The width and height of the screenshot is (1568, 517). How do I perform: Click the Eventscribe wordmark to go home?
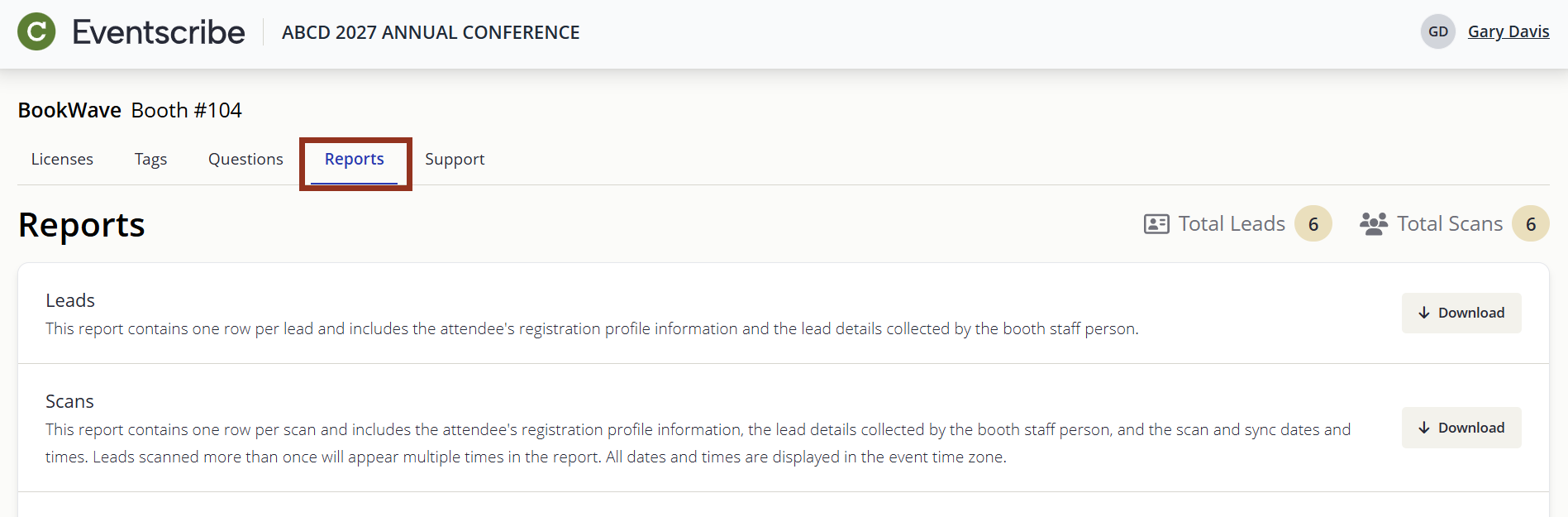coord(159,31)
